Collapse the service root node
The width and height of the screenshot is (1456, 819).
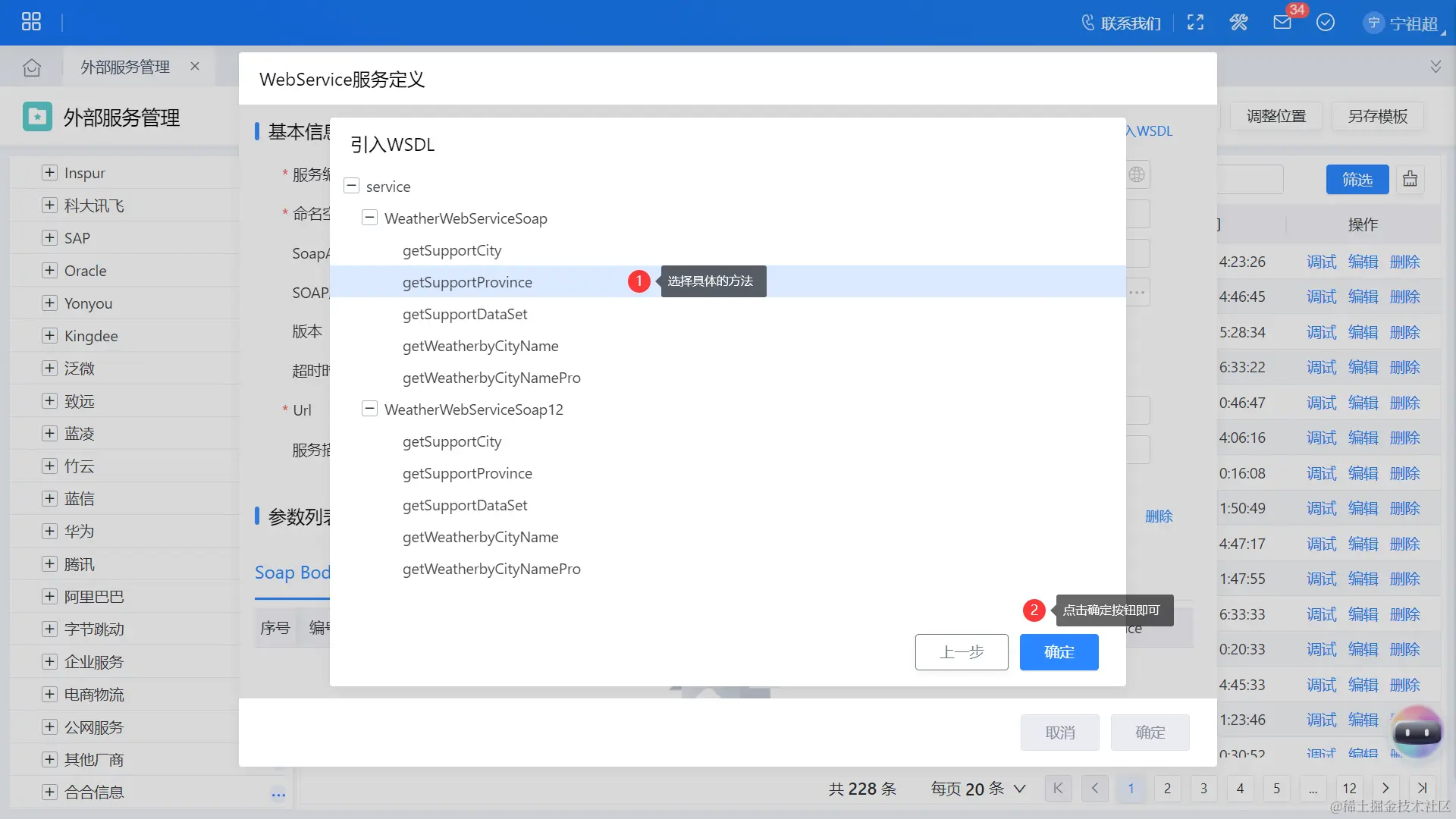351,186
